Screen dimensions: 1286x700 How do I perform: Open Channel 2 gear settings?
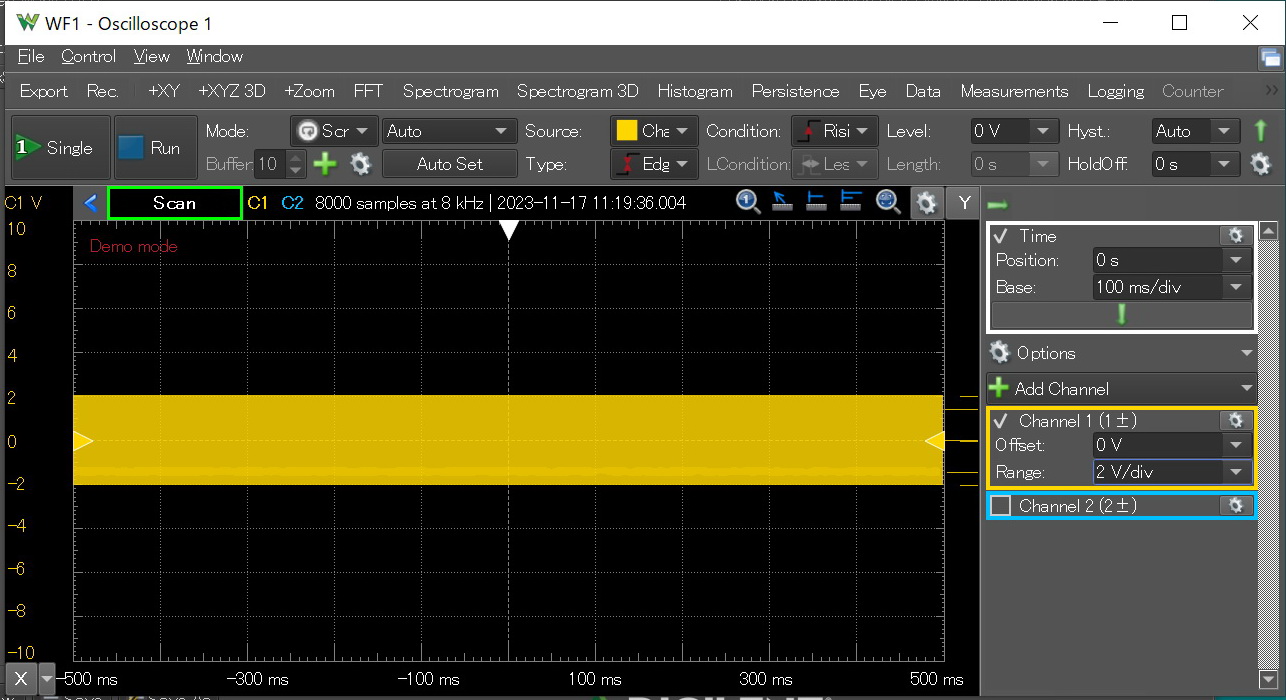1235,506
